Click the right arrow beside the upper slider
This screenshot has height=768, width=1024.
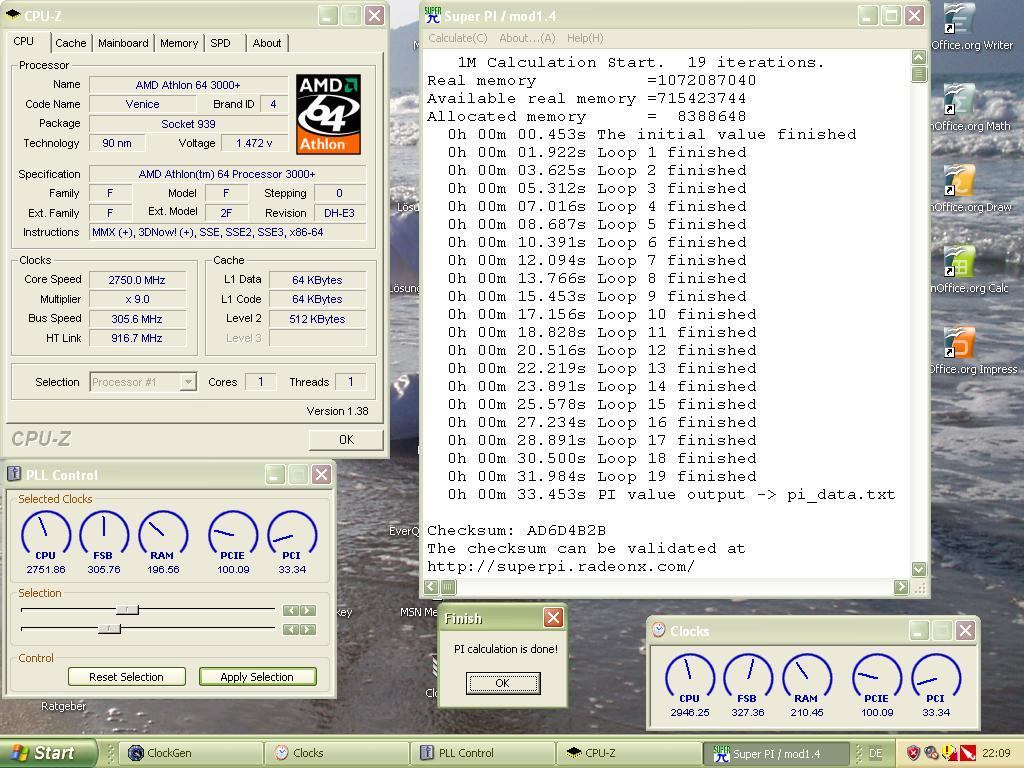pyautogui.click(x=308, y=610)
